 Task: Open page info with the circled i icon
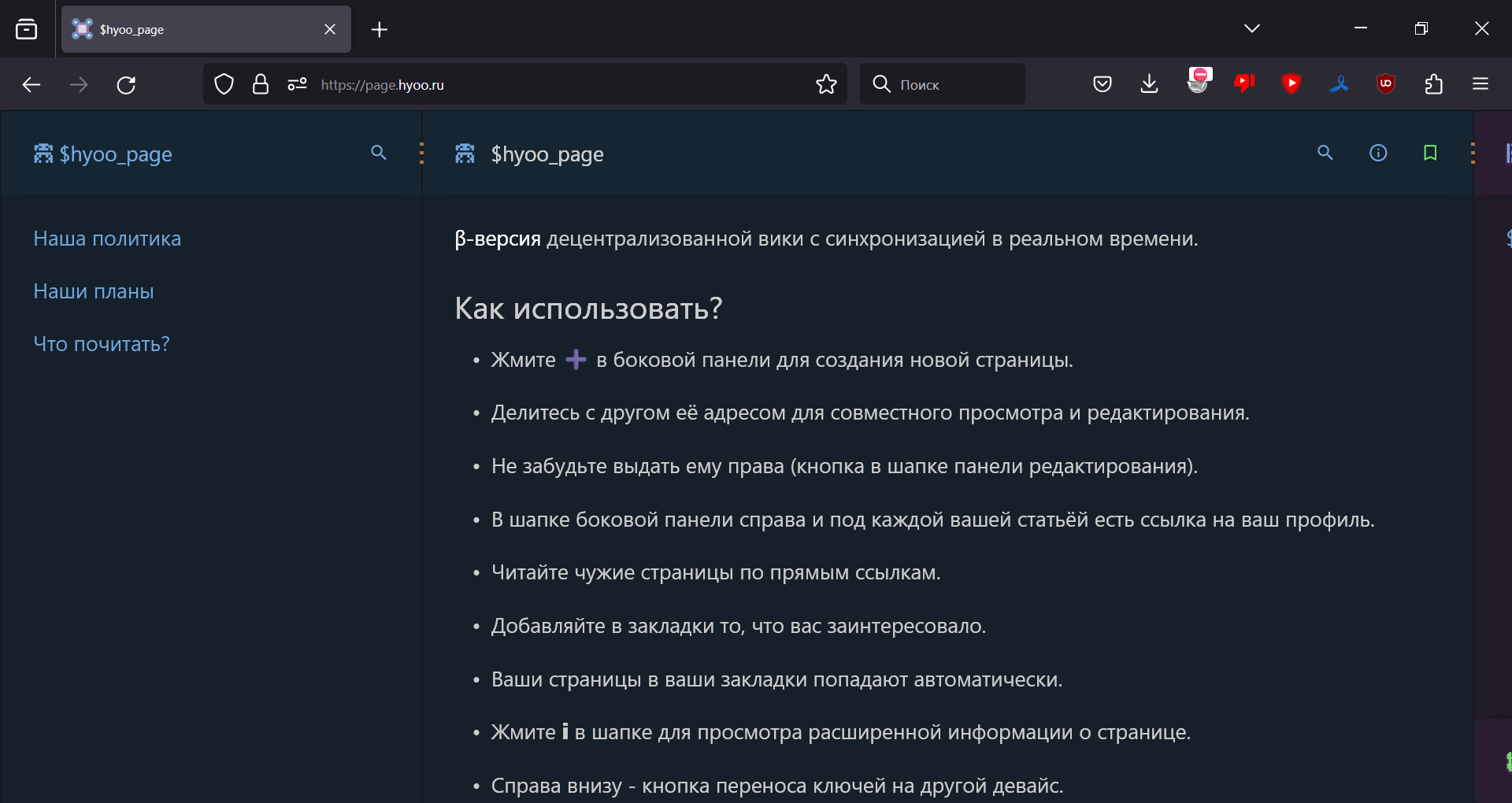(1378, 153)
